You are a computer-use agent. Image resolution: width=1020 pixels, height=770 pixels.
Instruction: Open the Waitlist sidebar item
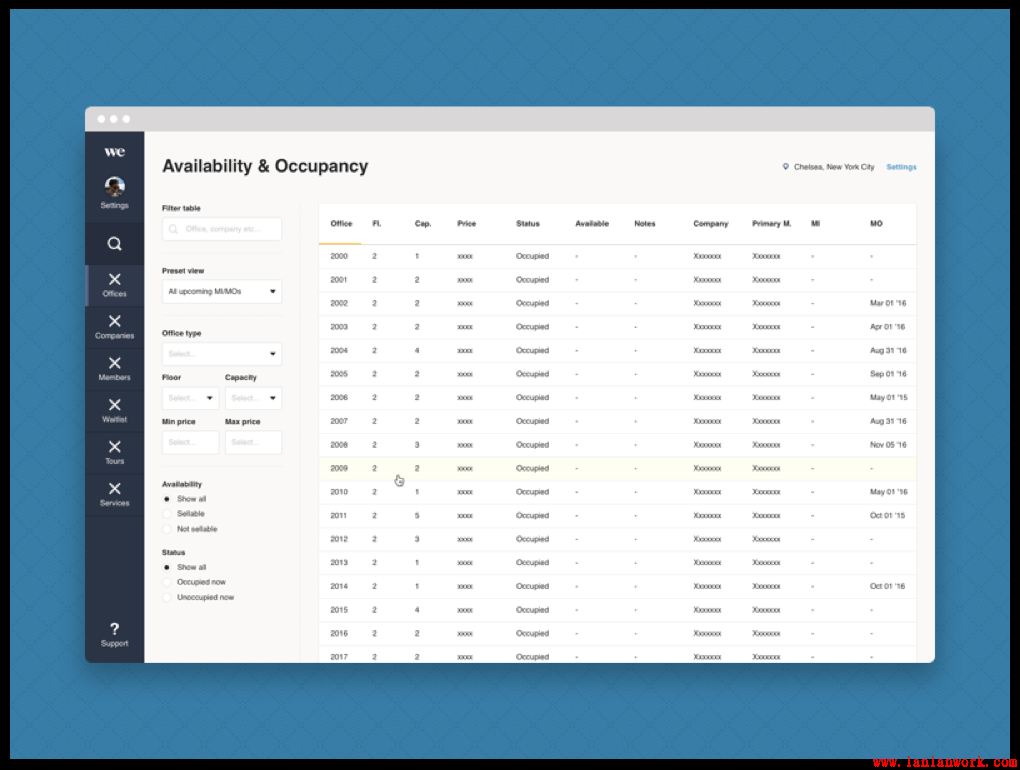114,410
